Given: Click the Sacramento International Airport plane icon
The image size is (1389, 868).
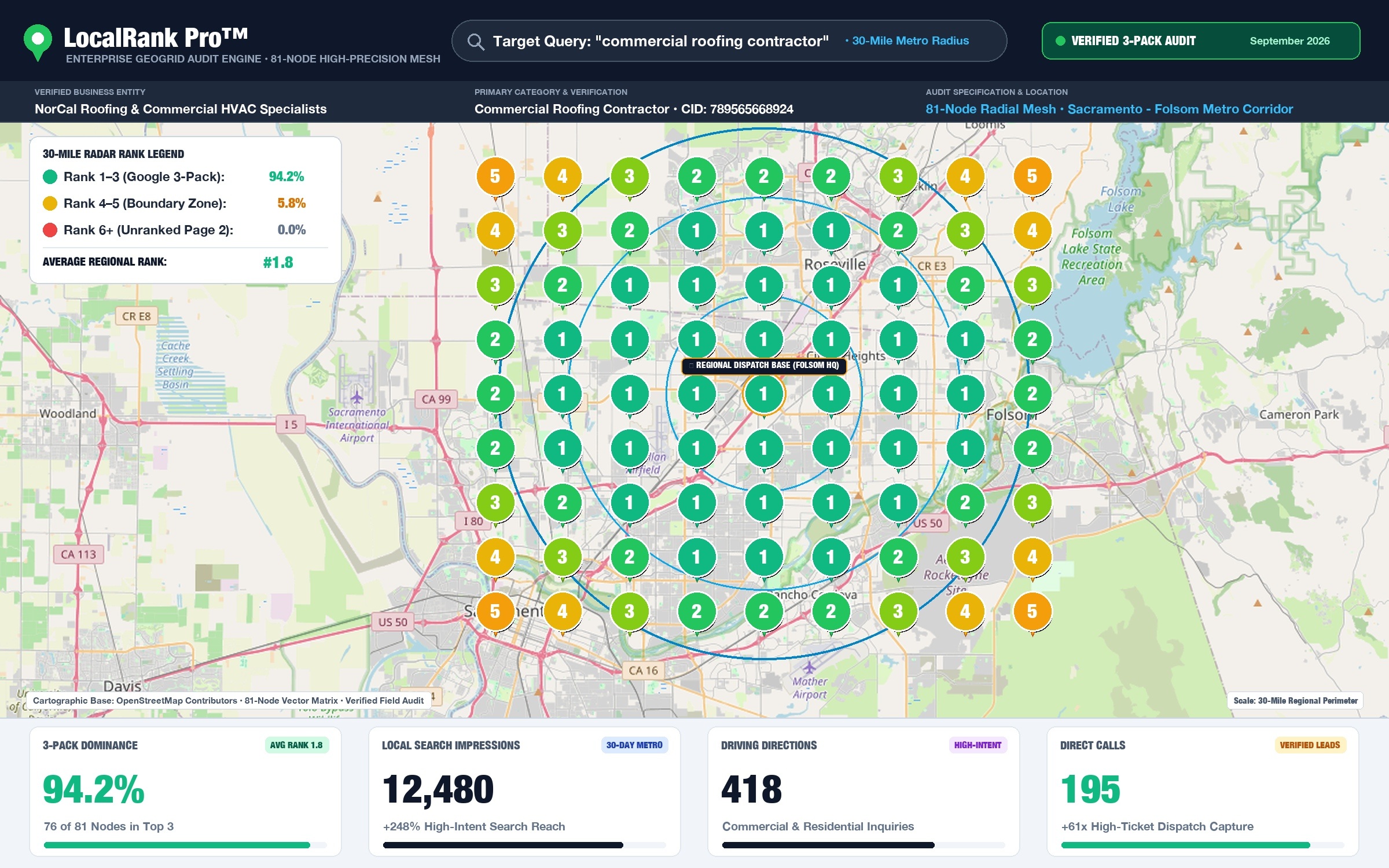Looking at the screenshot, I should pyautogui.click(x=357, y=398).
